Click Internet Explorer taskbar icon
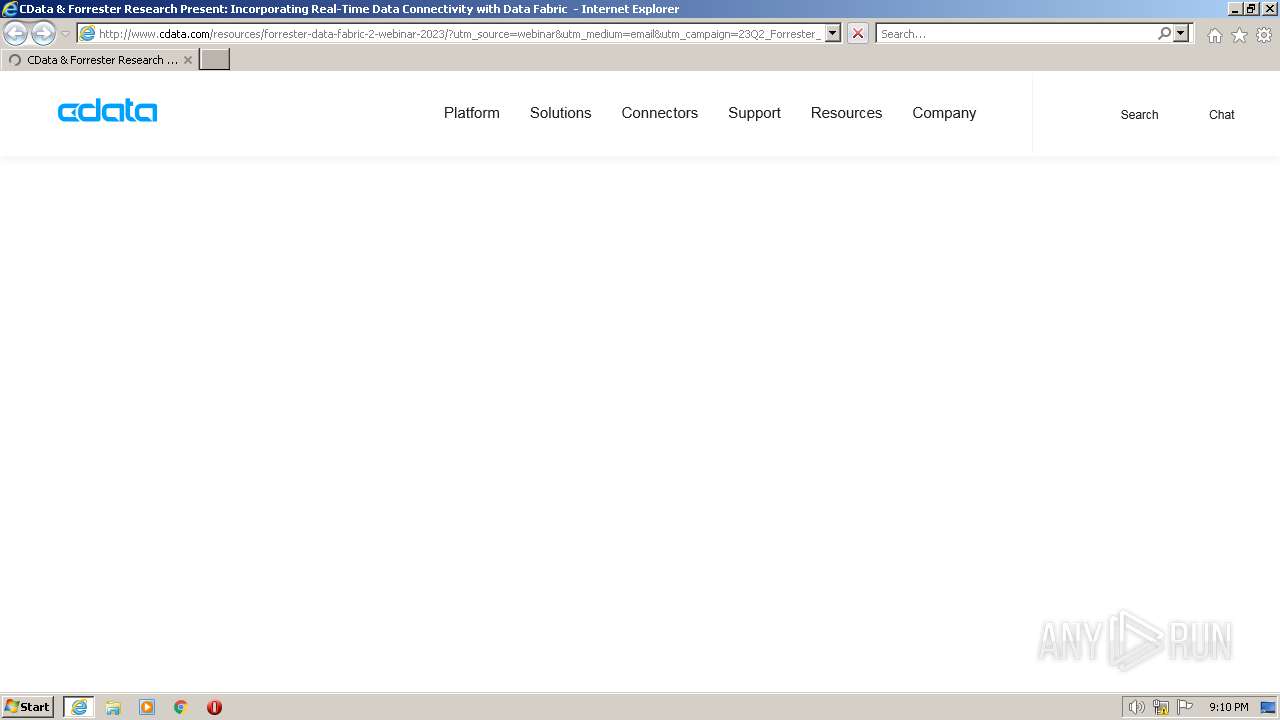 79,707
